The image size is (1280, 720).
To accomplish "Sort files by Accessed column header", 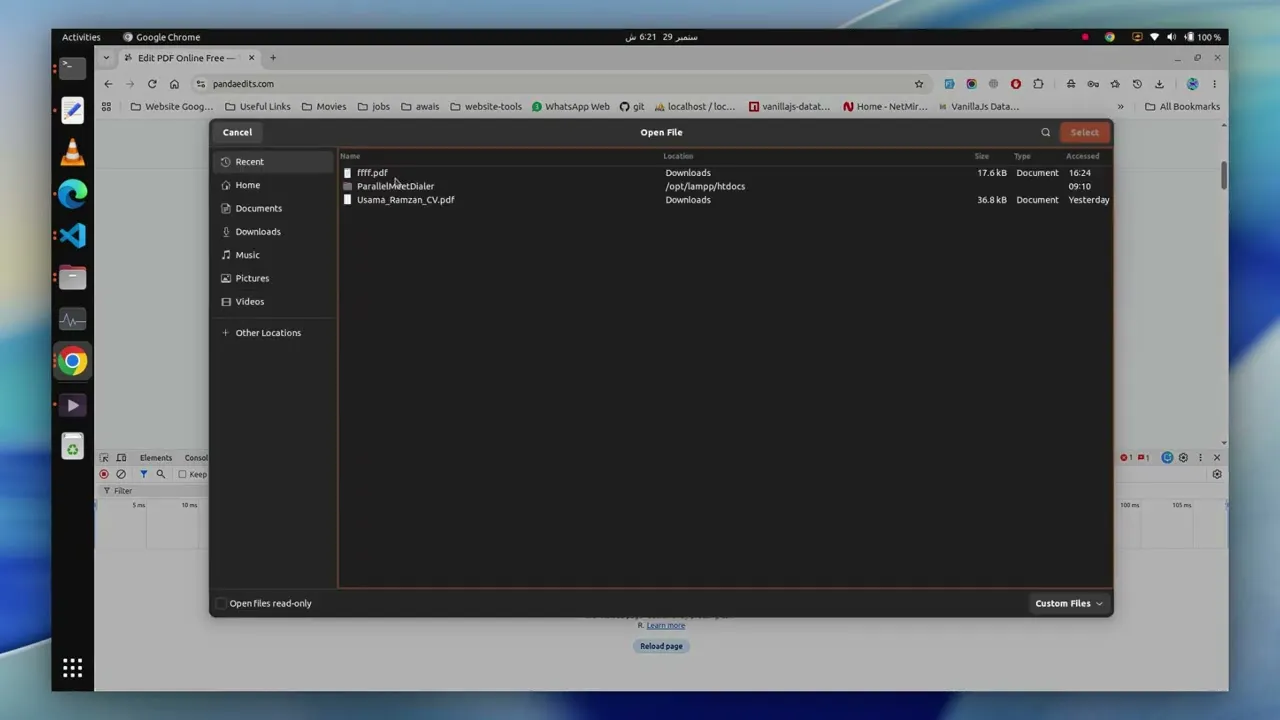I will [1082, 156].
